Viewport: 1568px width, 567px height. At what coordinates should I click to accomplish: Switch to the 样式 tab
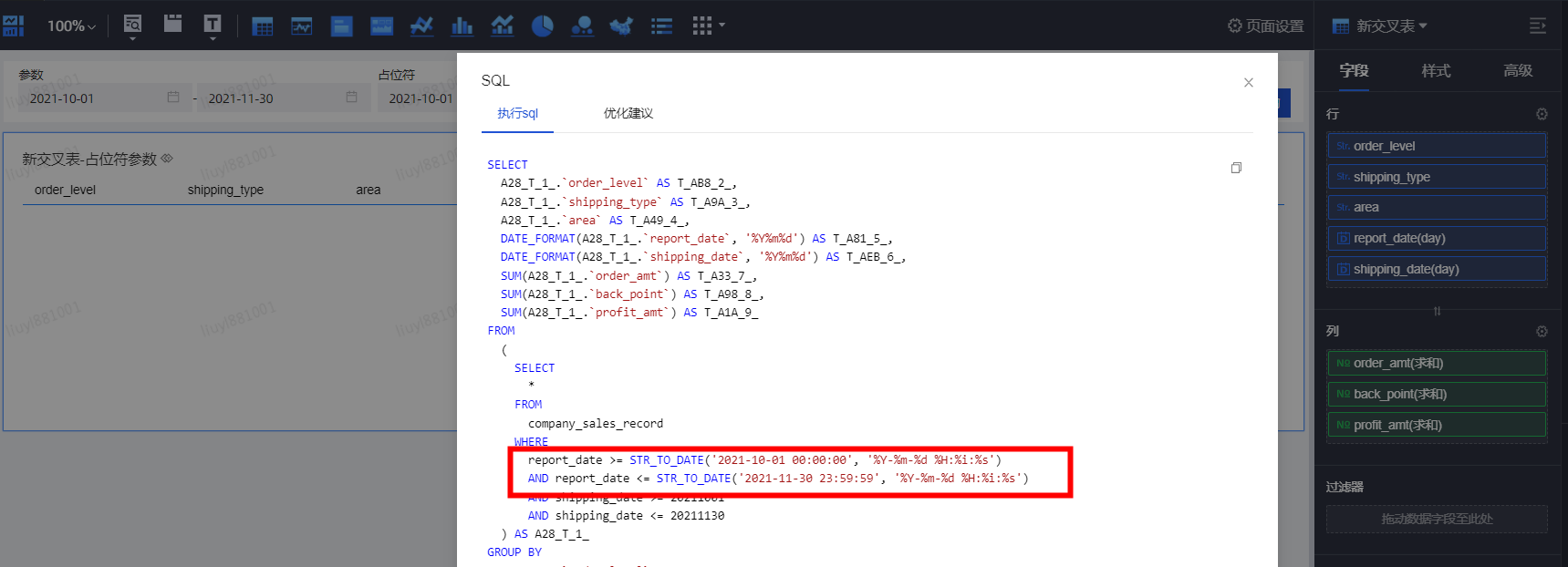[1436, 70]
